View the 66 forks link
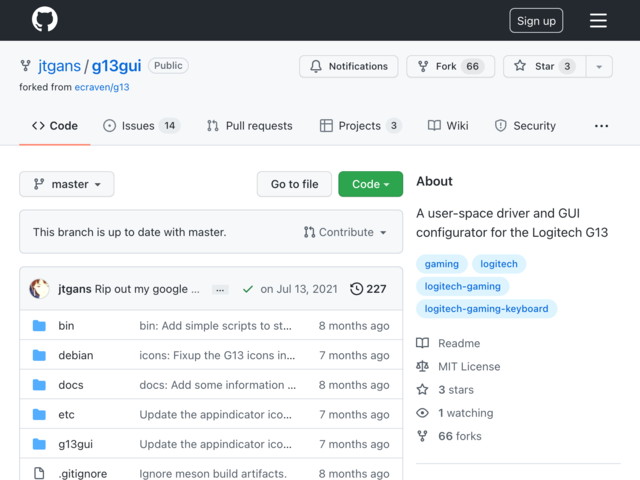Screen dimensions: 640x480 449,436
